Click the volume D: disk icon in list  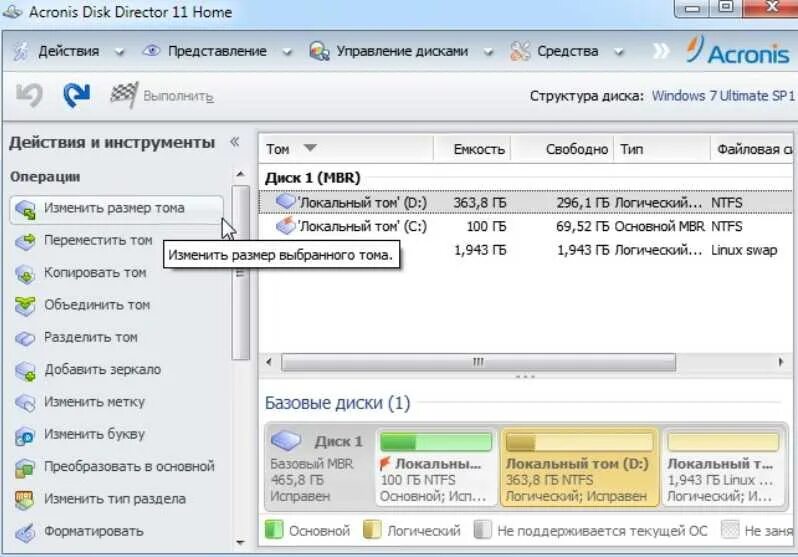[286, 201]
